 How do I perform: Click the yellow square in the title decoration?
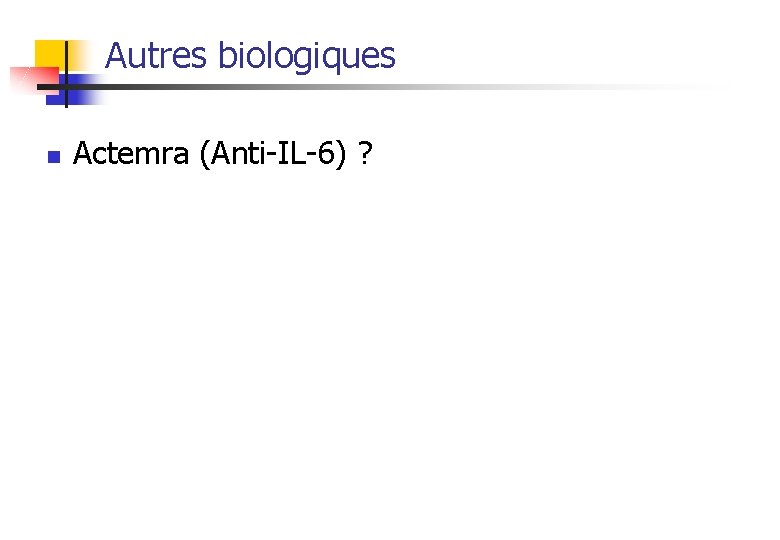(x=50, y=54)
